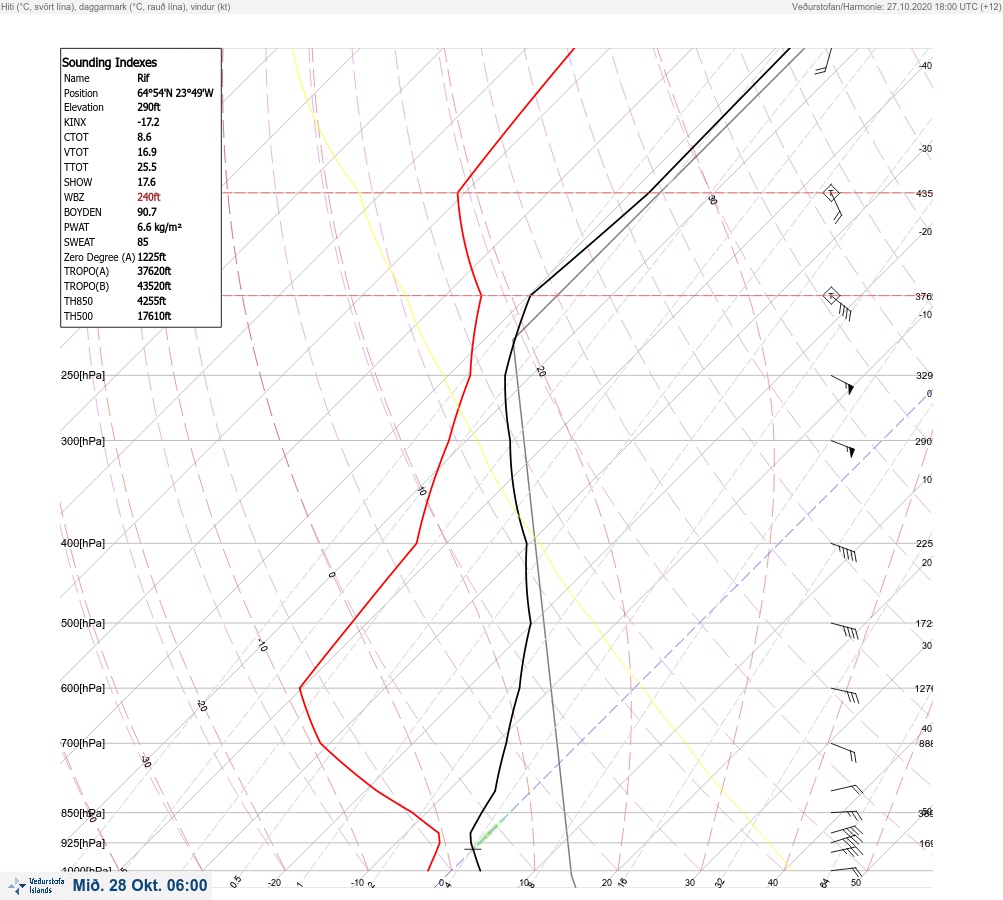This screenshot has width=1003, height=900.
Task: Click the Zero Degree (A) value 1225ft
Action: 152,257
